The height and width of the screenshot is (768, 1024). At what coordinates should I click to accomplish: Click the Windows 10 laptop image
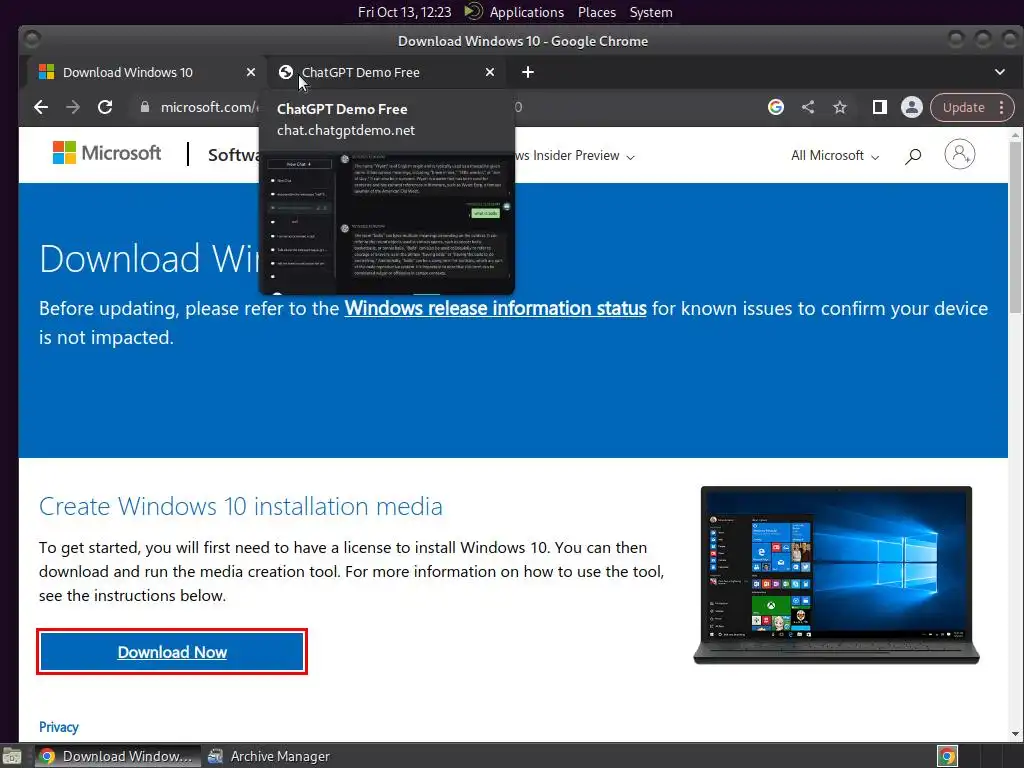pos(836,575)
